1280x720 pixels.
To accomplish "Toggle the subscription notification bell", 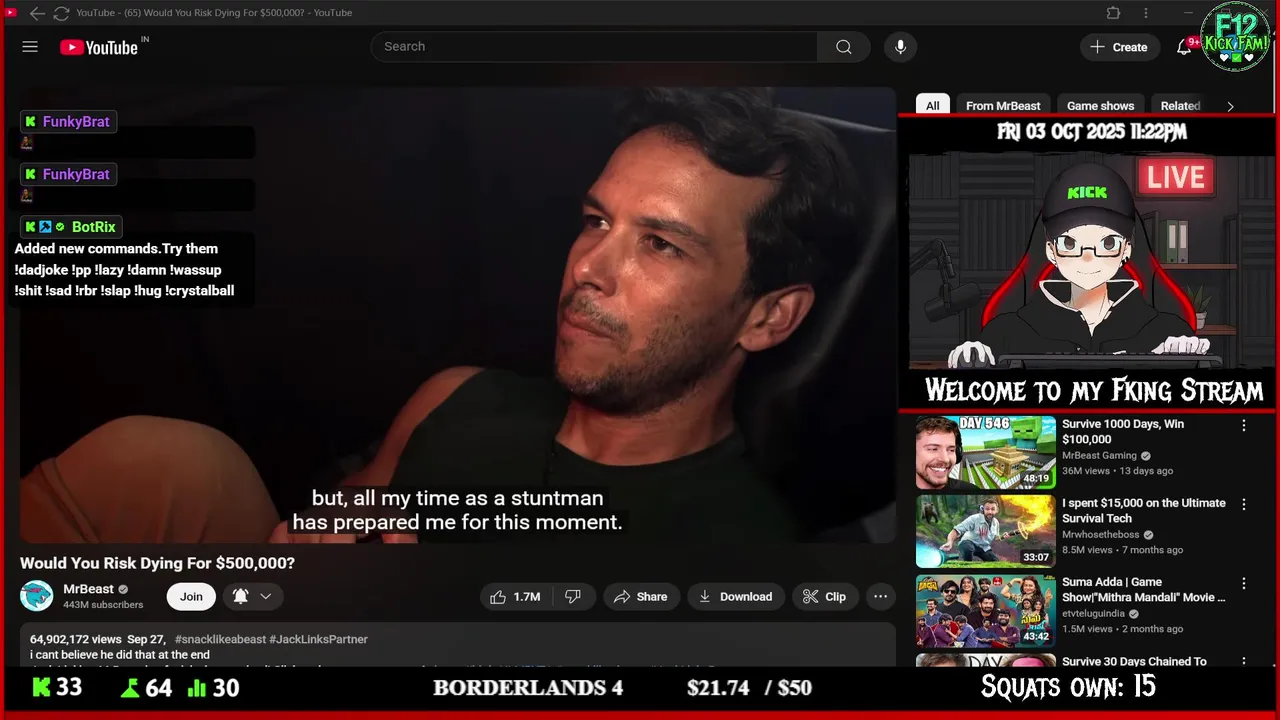I will (x=240, y=596).
